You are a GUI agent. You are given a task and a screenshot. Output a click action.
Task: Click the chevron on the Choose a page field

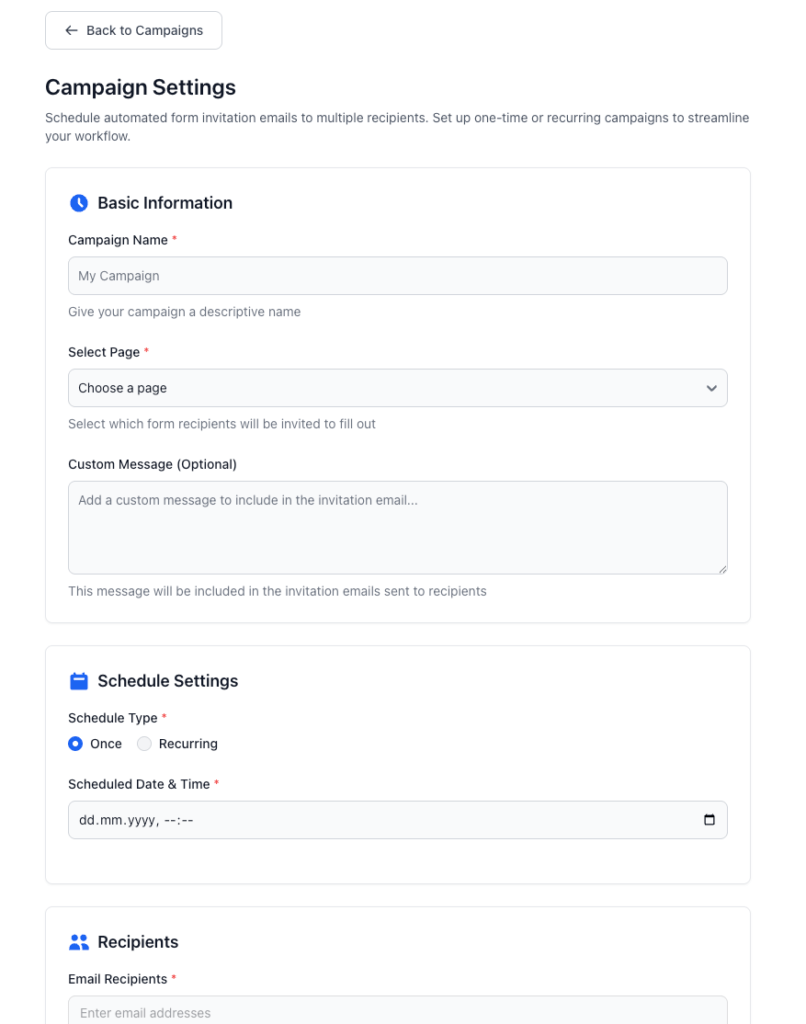(x=711, y=388)
